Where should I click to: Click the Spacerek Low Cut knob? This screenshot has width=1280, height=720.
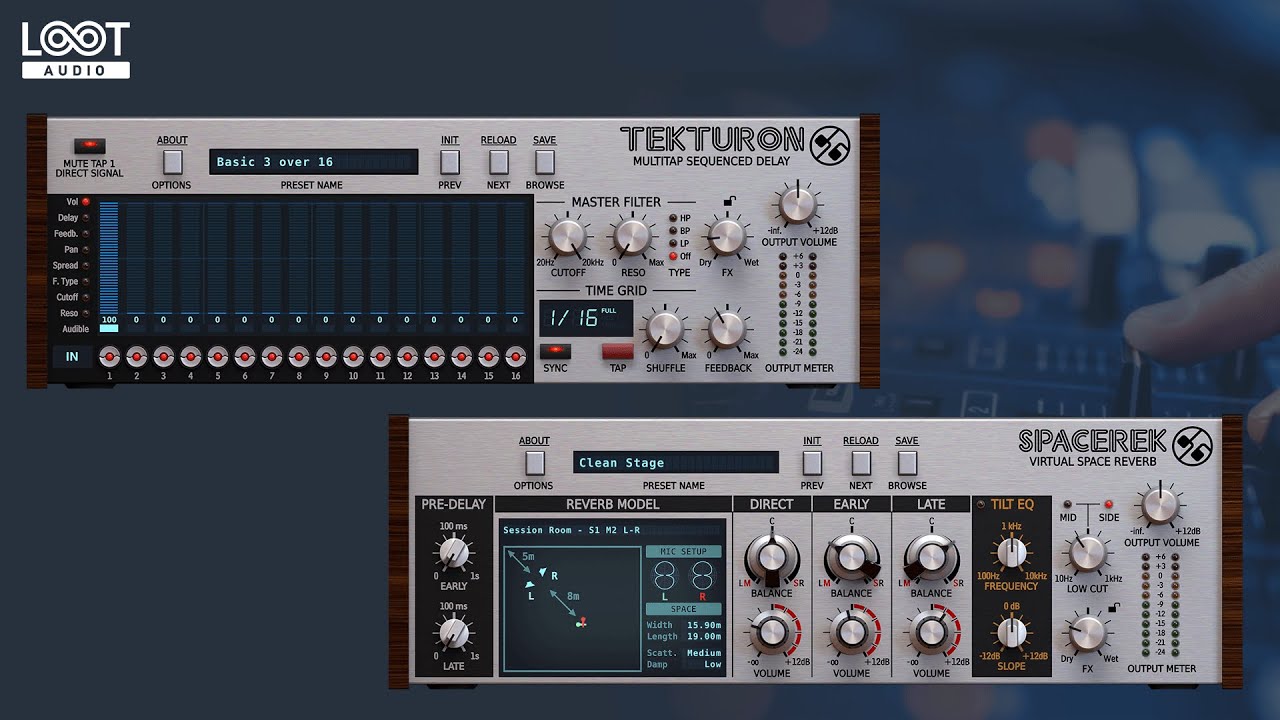click(x=1087, y=551)
